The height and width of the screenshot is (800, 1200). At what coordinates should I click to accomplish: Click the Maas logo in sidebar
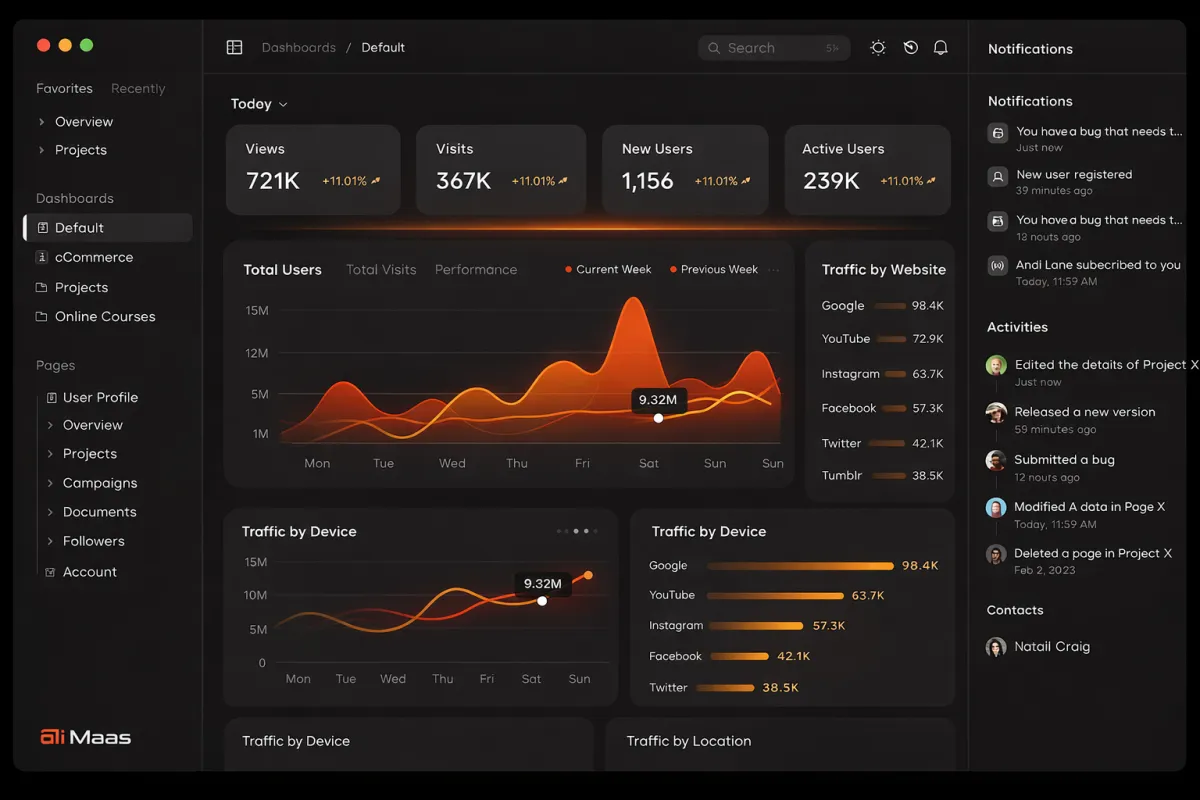[x=85, y=738]
